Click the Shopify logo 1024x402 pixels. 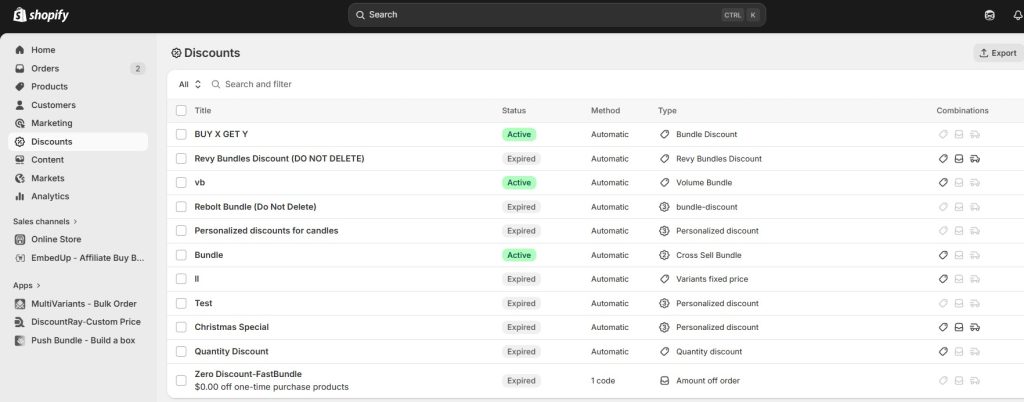point(41,14)
